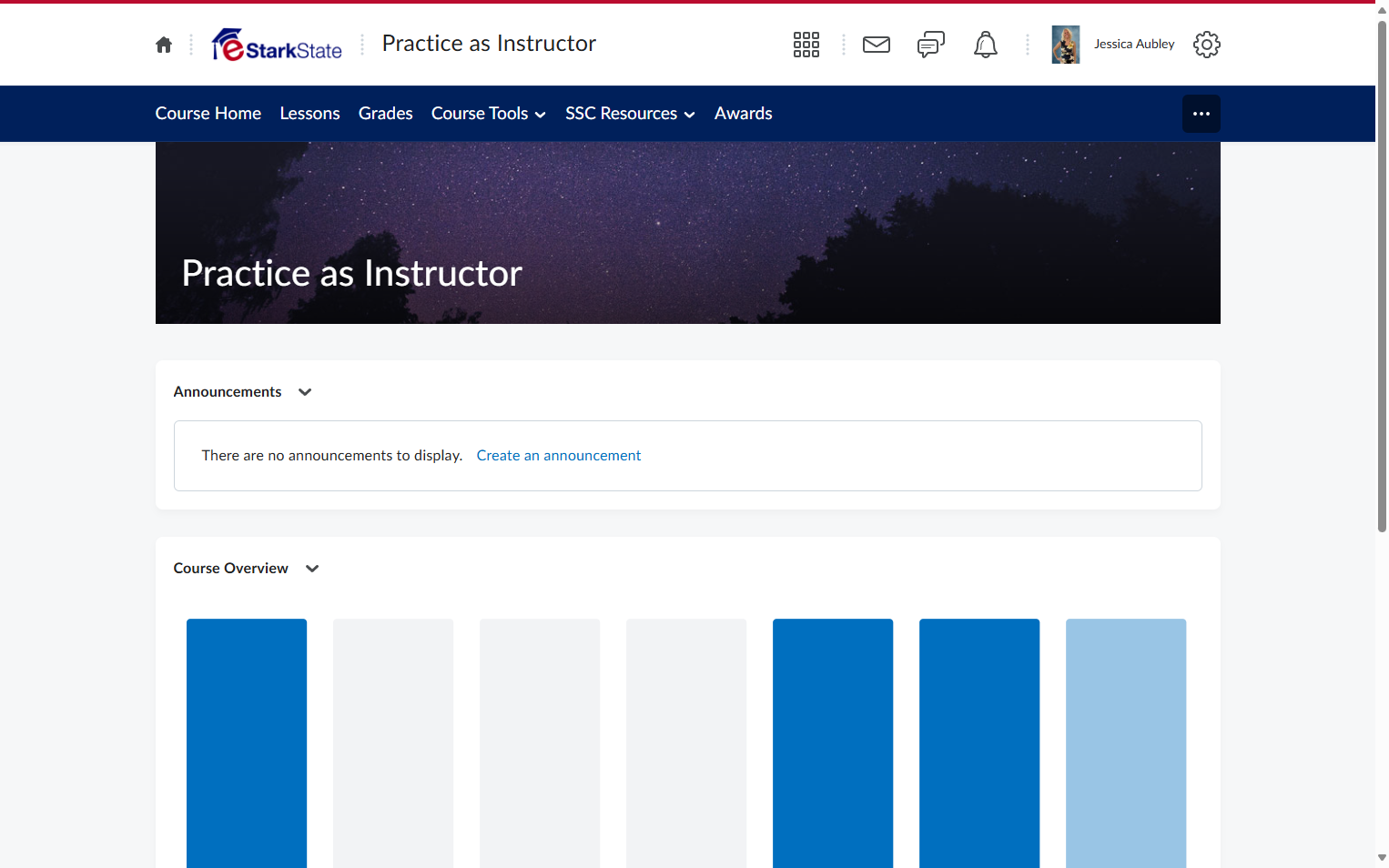1389x868 pixels.
Task: Open the Announcements widget actions chevron
Action: point(305,392)
